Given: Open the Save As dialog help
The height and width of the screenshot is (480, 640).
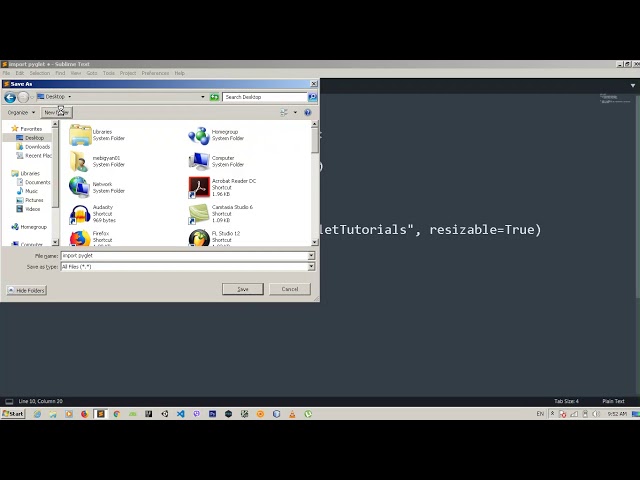Looking at the screenshot, I should 308,112.
